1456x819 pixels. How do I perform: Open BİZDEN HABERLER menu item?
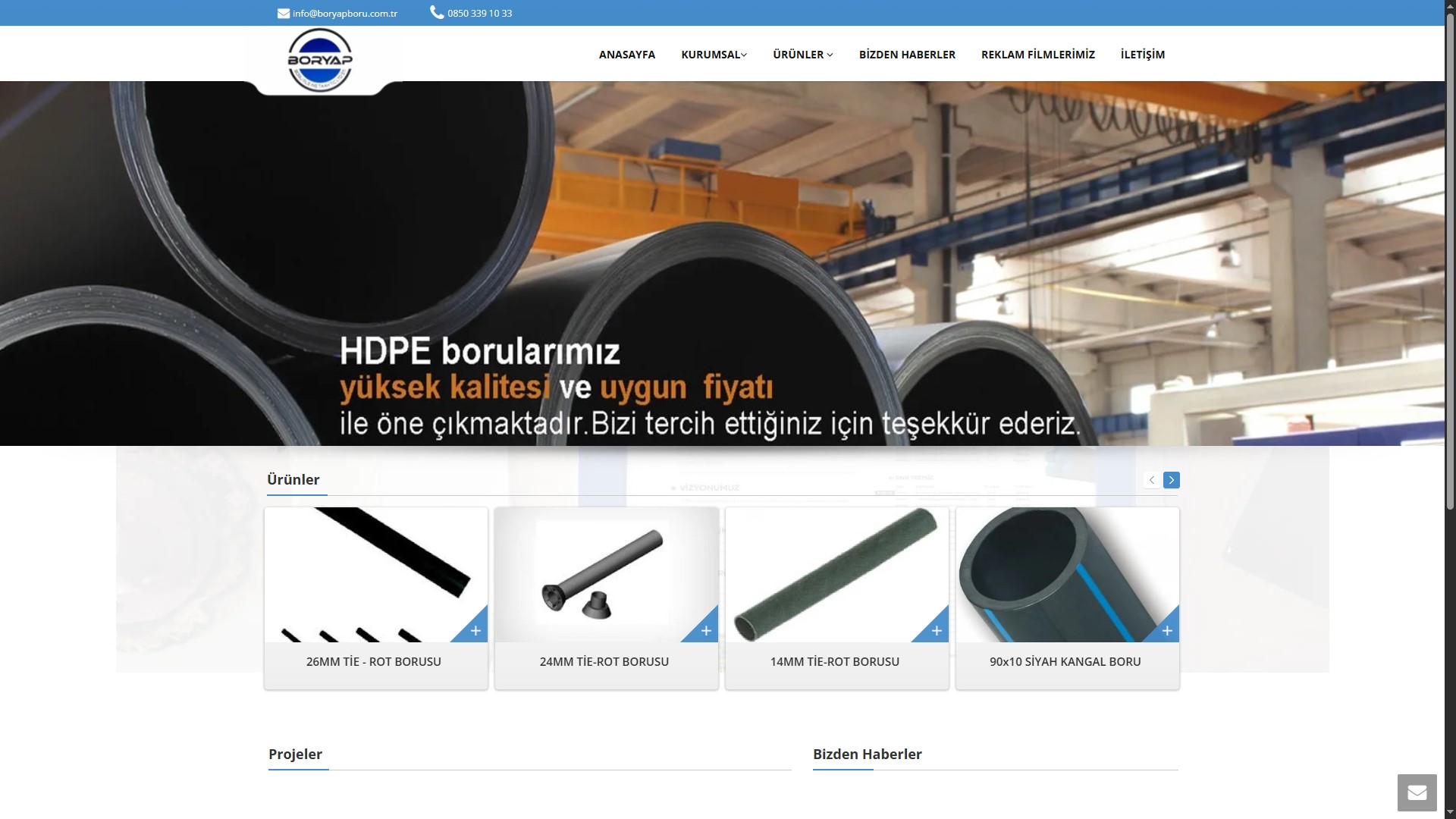coord(907,55)
